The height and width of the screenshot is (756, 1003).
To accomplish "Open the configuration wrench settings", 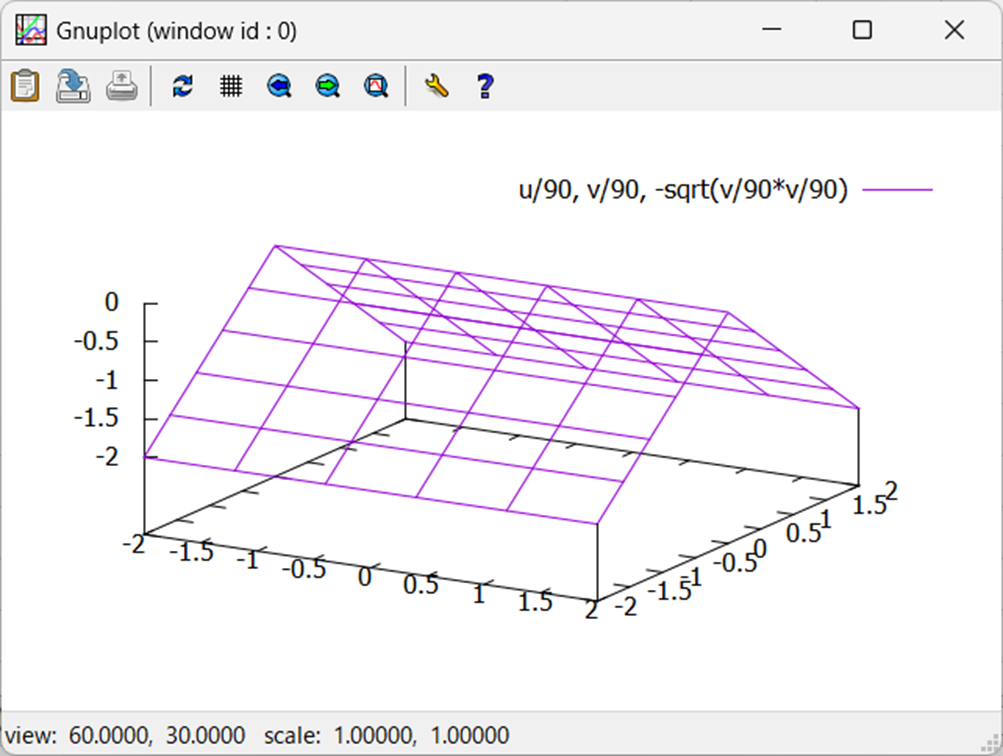I will (436, 86).
